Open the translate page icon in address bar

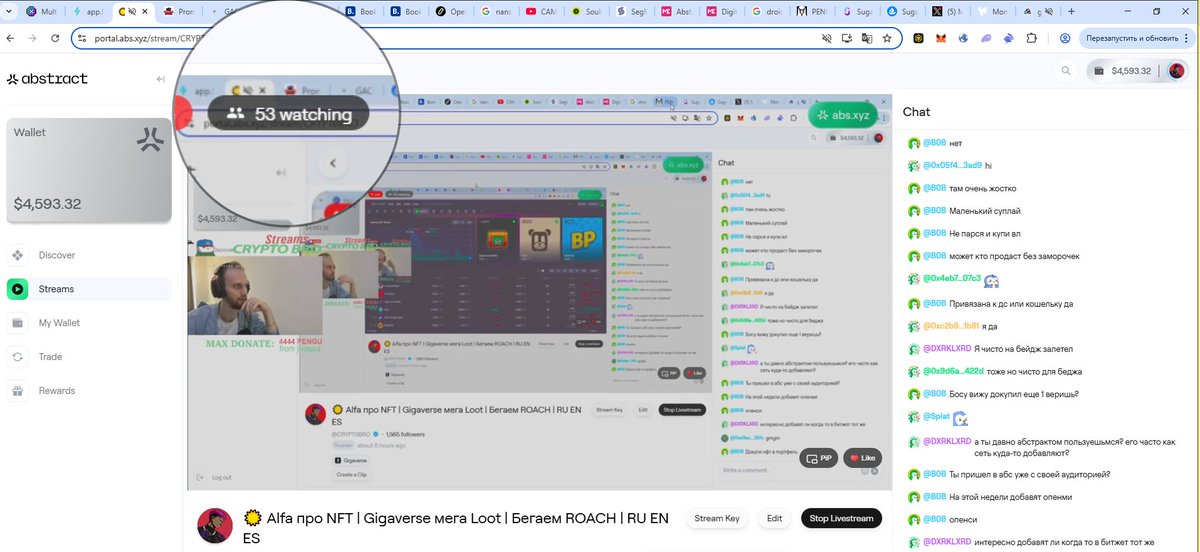[x=868, y=38]
